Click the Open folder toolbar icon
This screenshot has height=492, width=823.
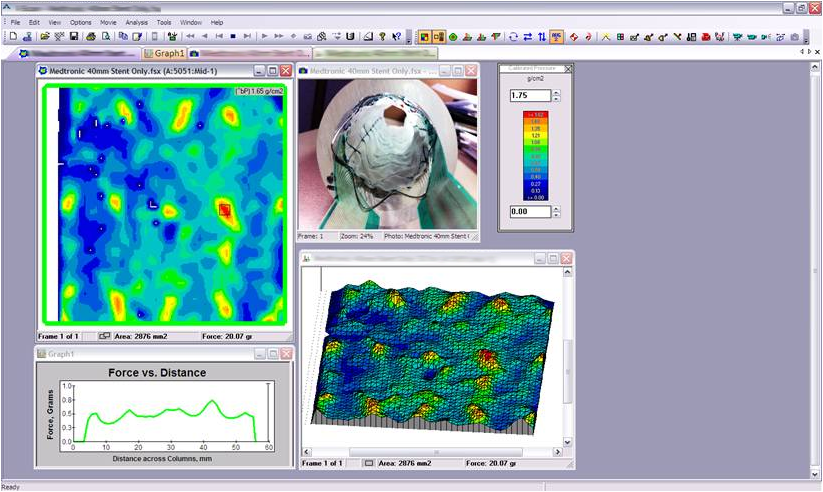click(x=45, y=36)
